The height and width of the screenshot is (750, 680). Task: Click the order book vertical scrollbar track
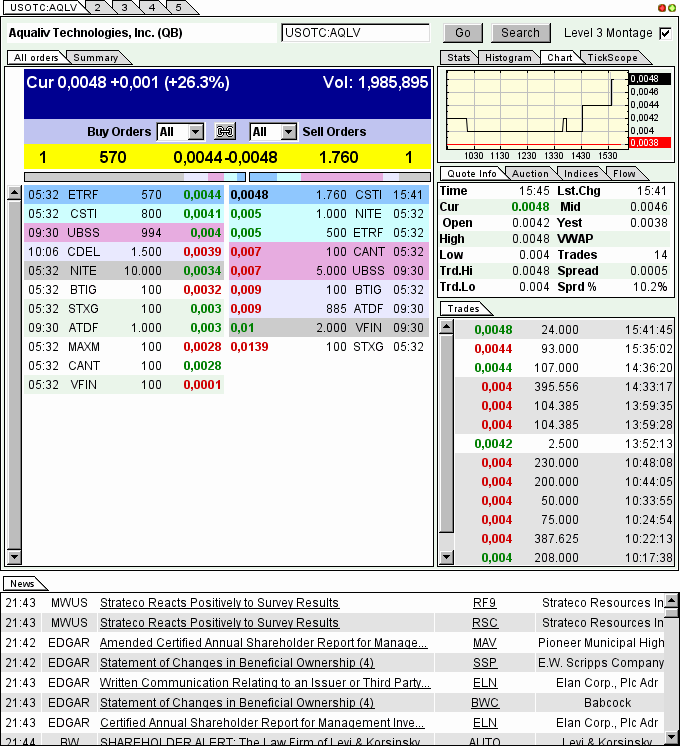[x=14, y=375]
